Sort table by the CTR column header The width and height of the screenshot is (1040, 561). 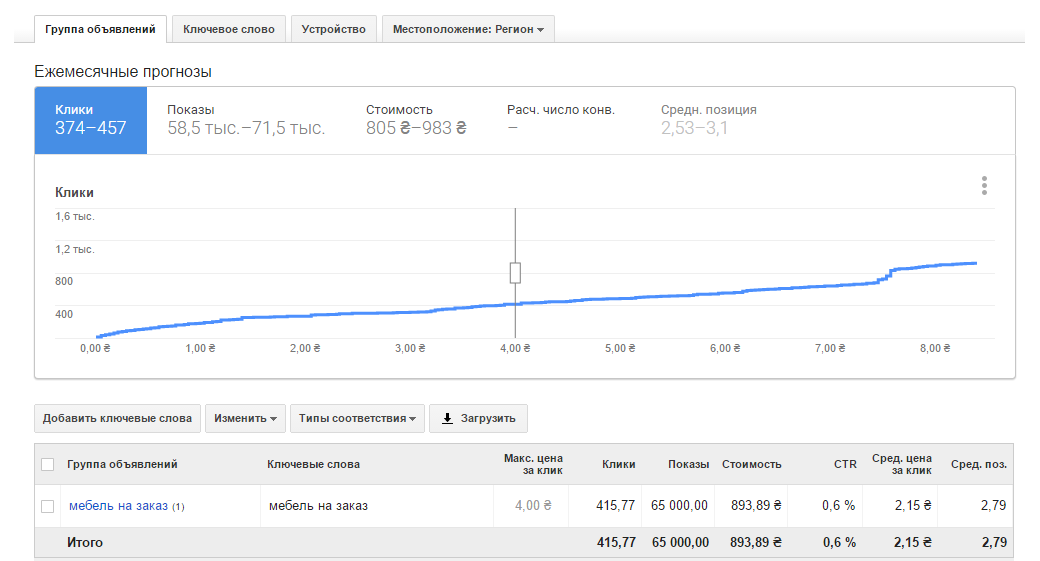(845, 464)
